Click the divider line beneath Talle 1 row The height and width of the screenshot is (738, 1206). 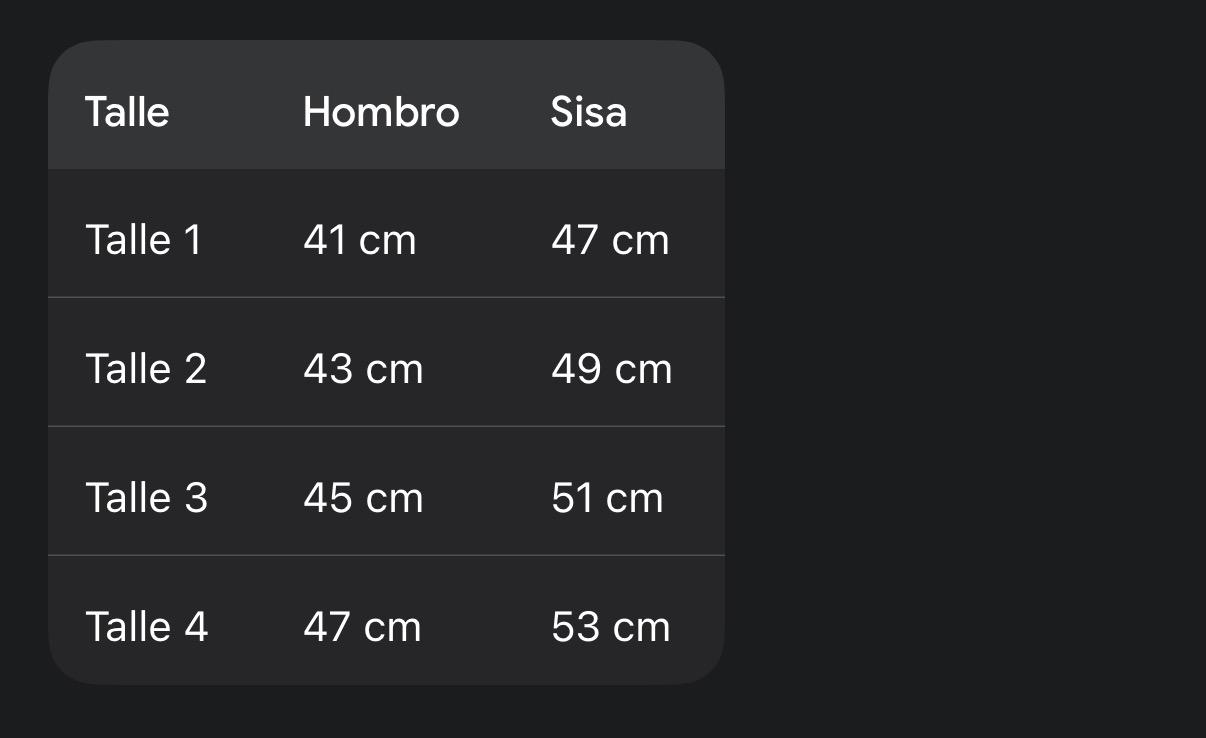pyautogui.click(x=386, y=297)
